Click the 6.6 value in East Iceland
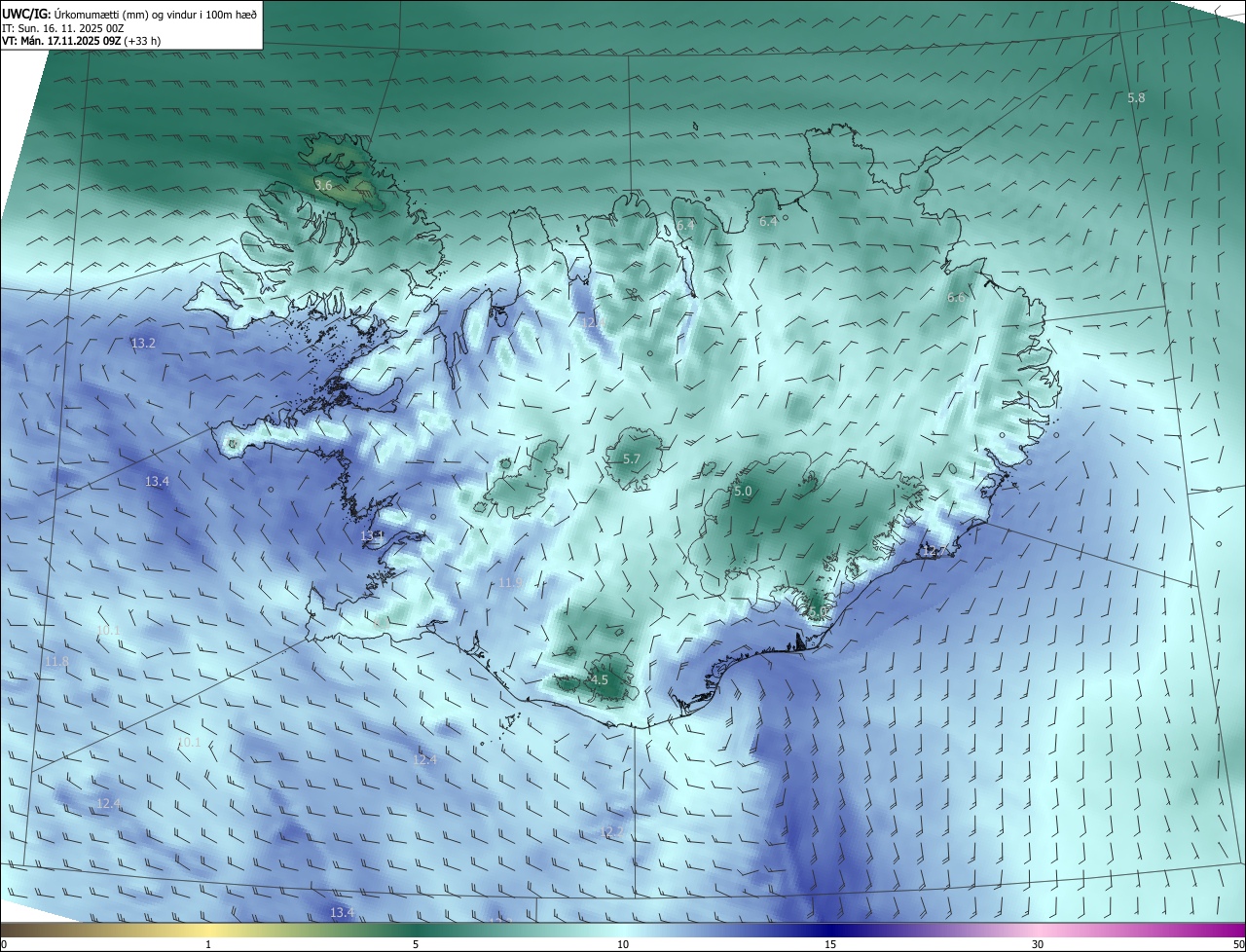1246x952 pixels. click(956, 298)
